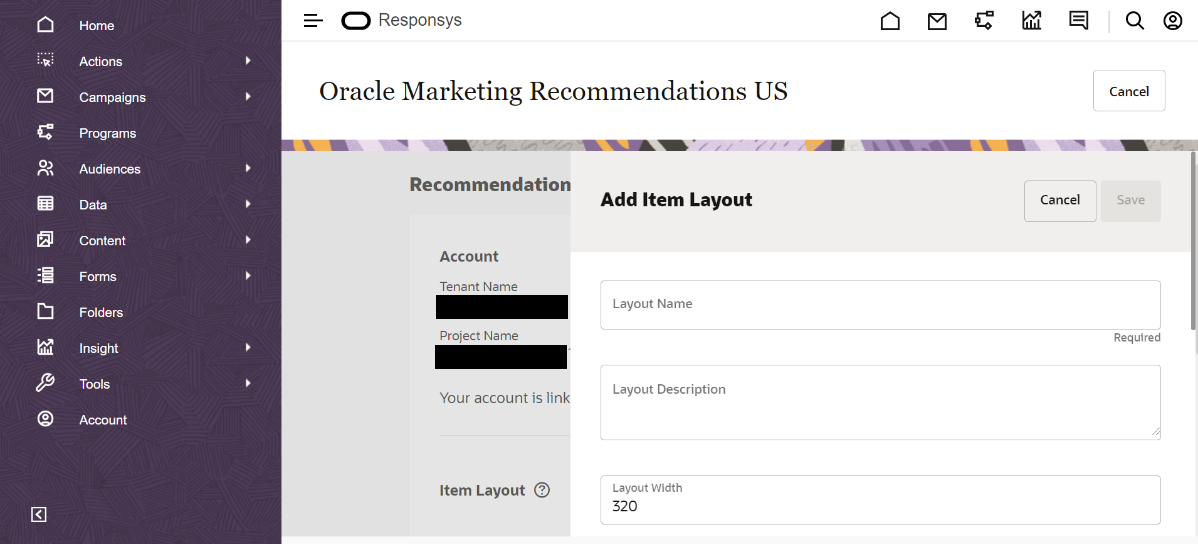Viewport: 1198px width, 544px height.
Task: Click the Programs icon in top bar
Action: pos(984,21)
